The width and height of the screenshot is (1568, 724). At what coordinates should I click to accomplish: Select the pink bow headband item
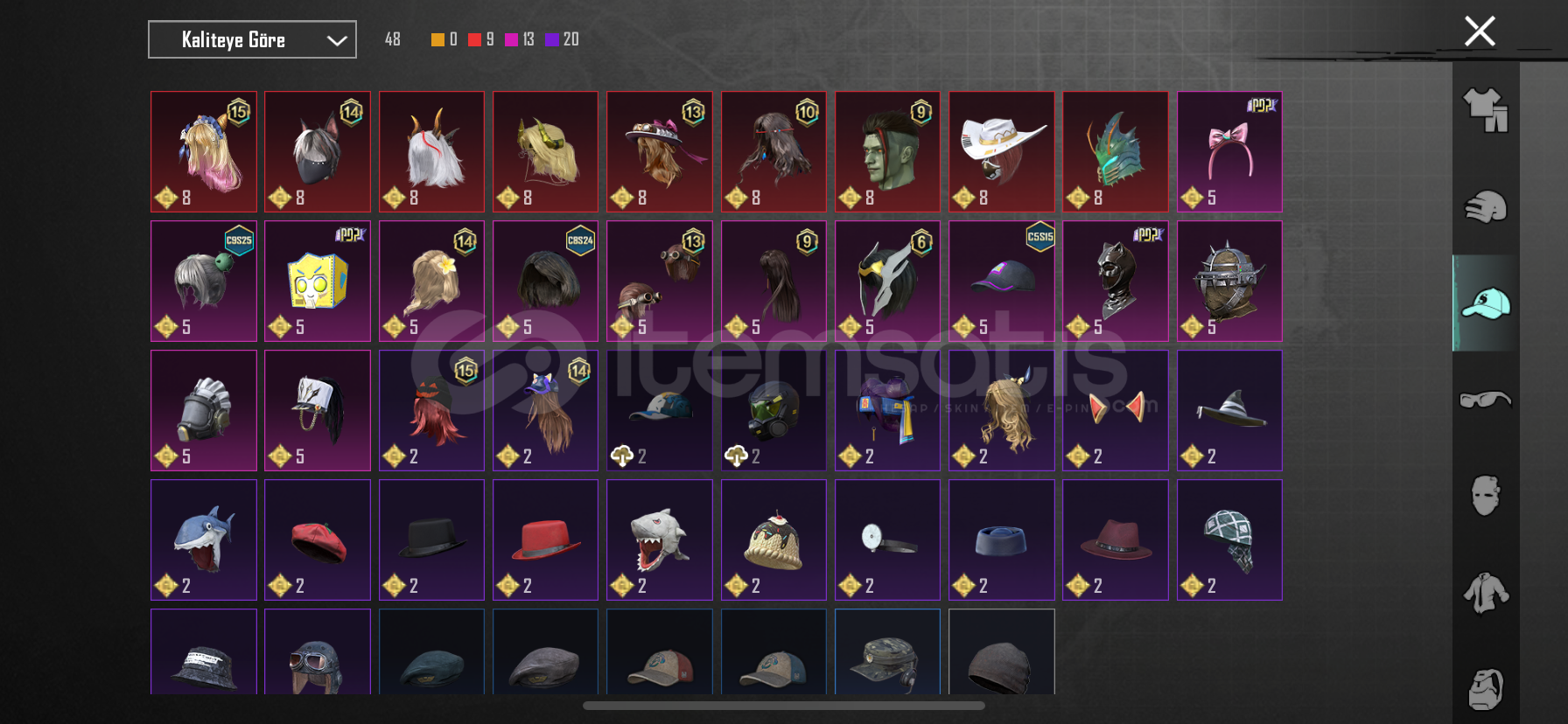(x=1229, y=151)
